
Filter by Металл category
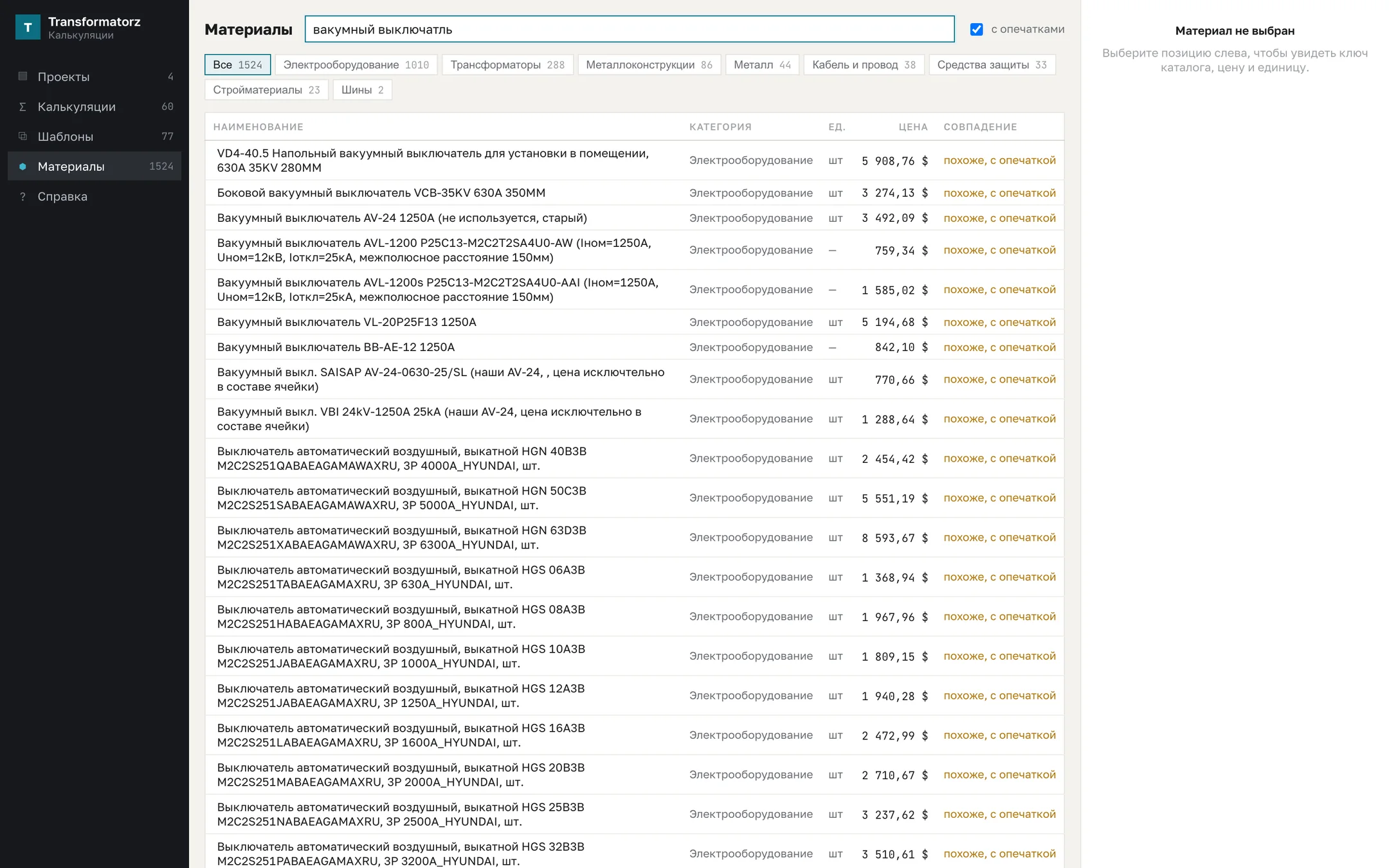click(x=762, y=65)
